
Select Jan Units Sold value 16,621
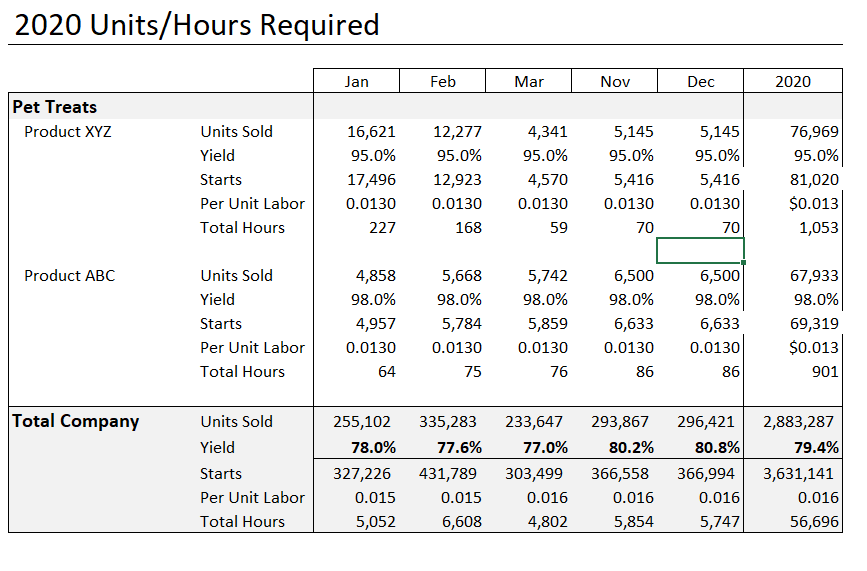371,132
